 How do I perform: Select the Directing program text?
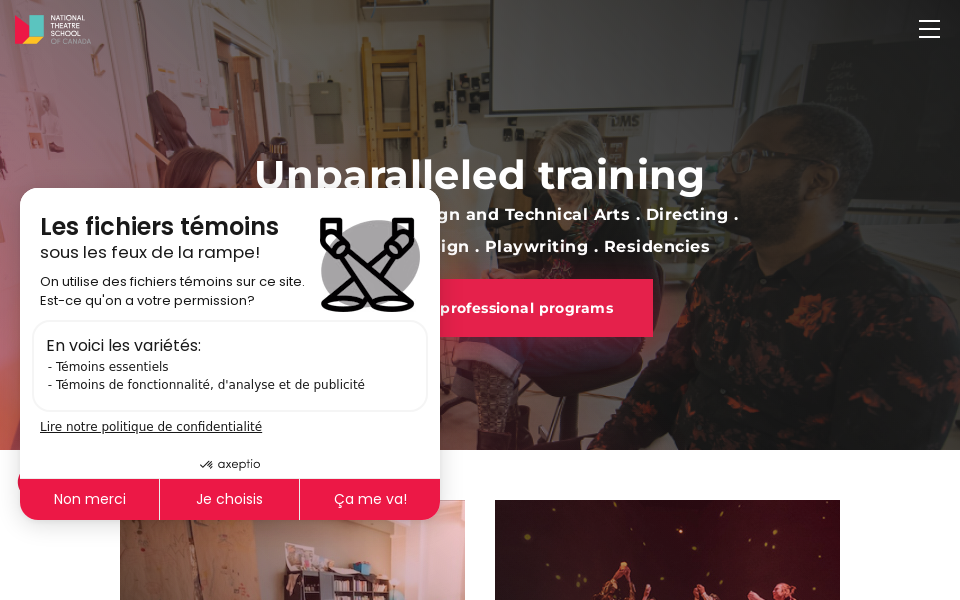point(687,215)
